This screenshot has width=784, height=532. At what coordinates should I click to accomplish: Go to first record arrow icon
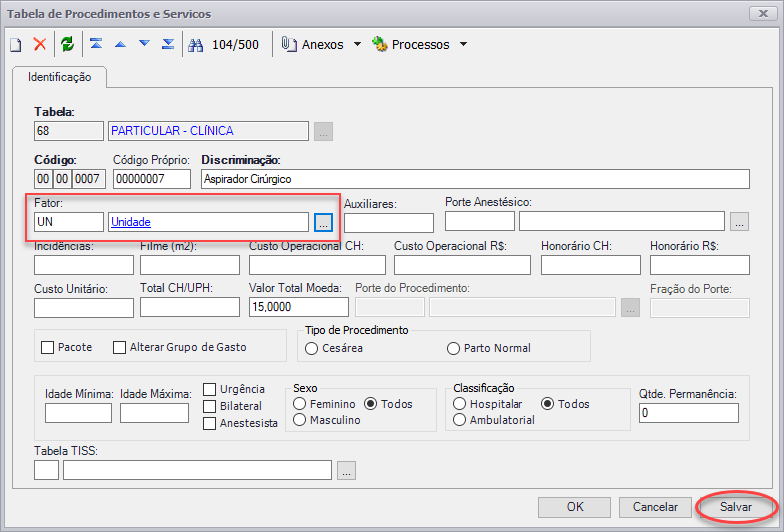[x=96, y=44]
